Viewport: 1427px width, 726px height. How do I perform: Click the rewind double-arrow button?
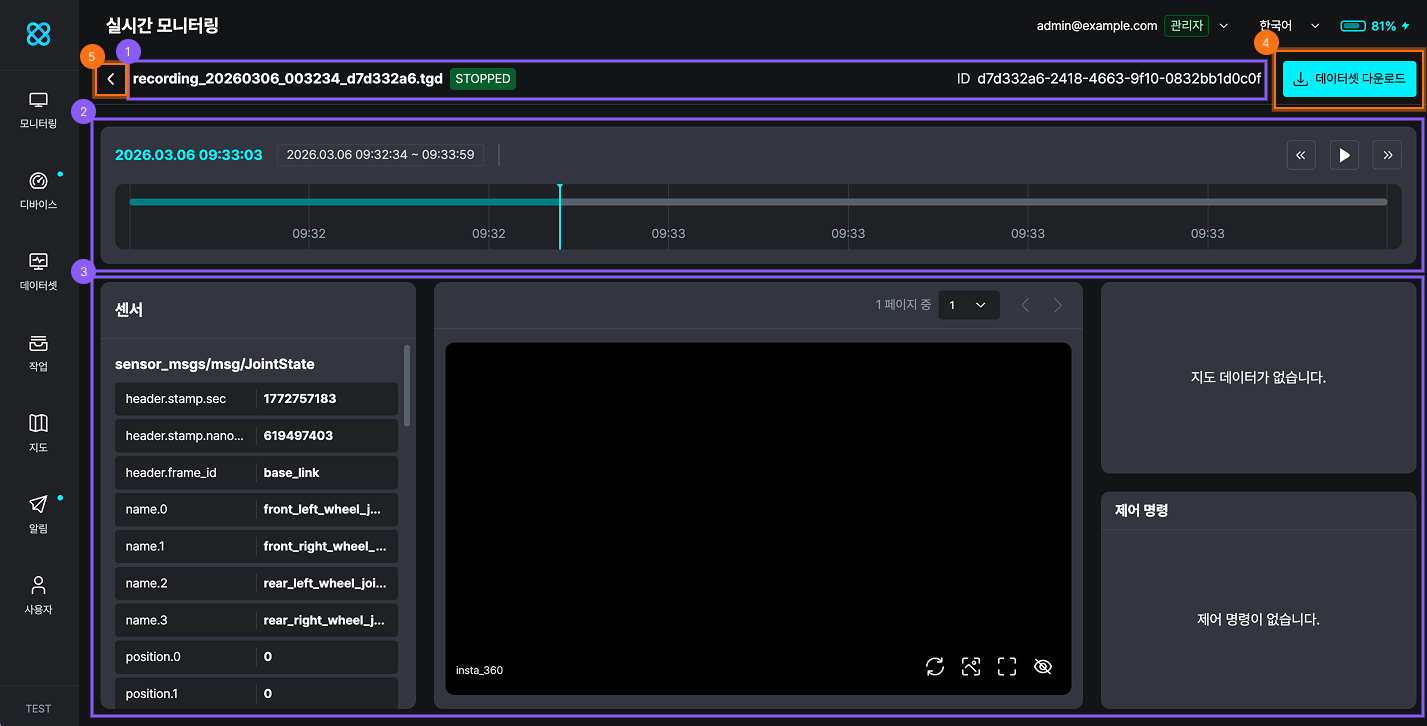(1300, 155)
